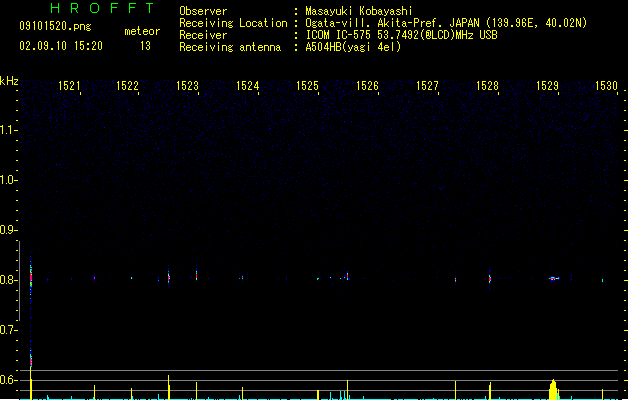This screenshot has height=400, width=629.
Task: Click the 0.8 kHz frequency label
Action: pos(8,280)
